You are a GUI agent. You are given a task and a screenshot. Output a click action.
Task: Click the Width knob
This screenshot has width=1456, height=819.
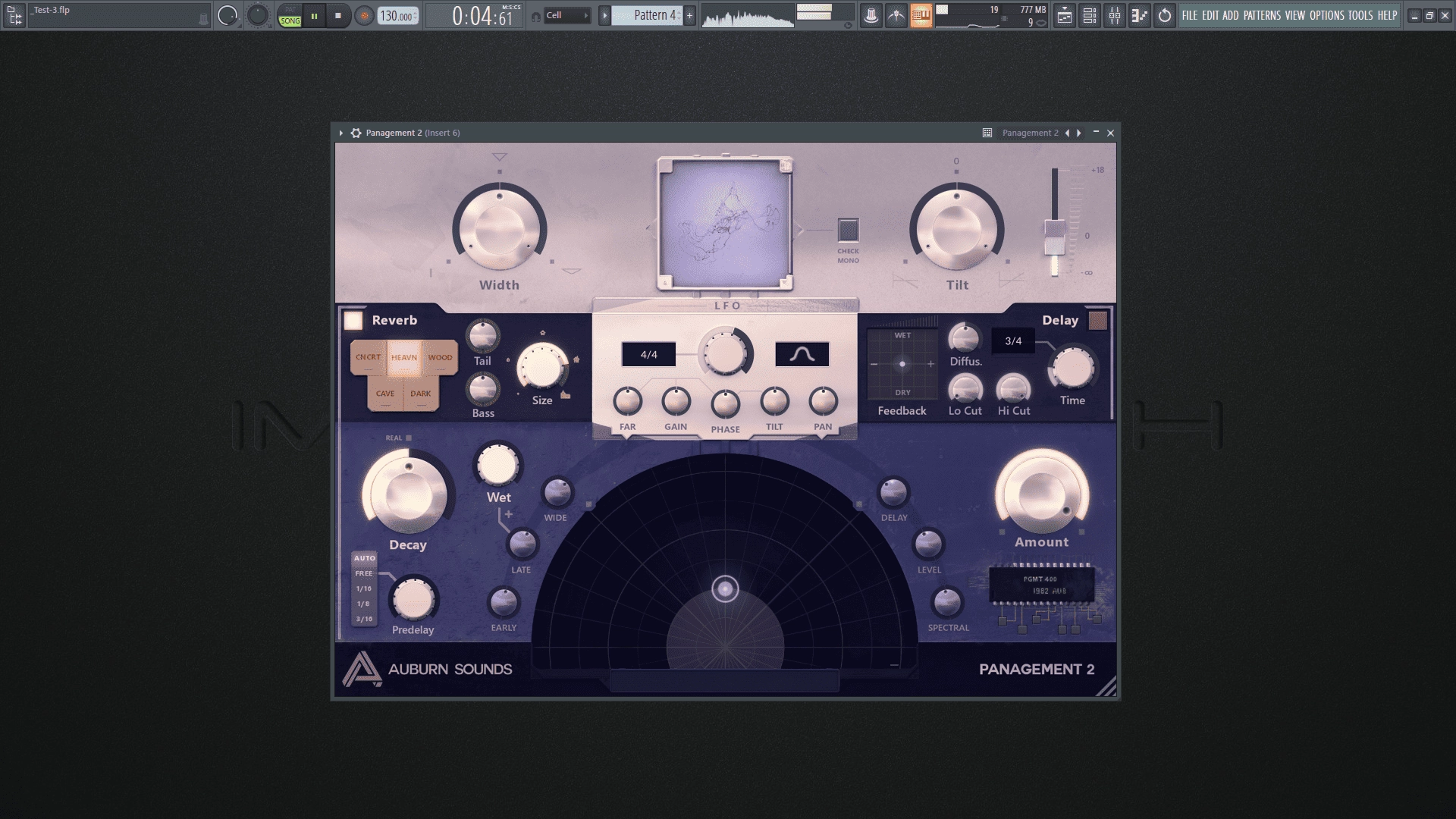500,228
